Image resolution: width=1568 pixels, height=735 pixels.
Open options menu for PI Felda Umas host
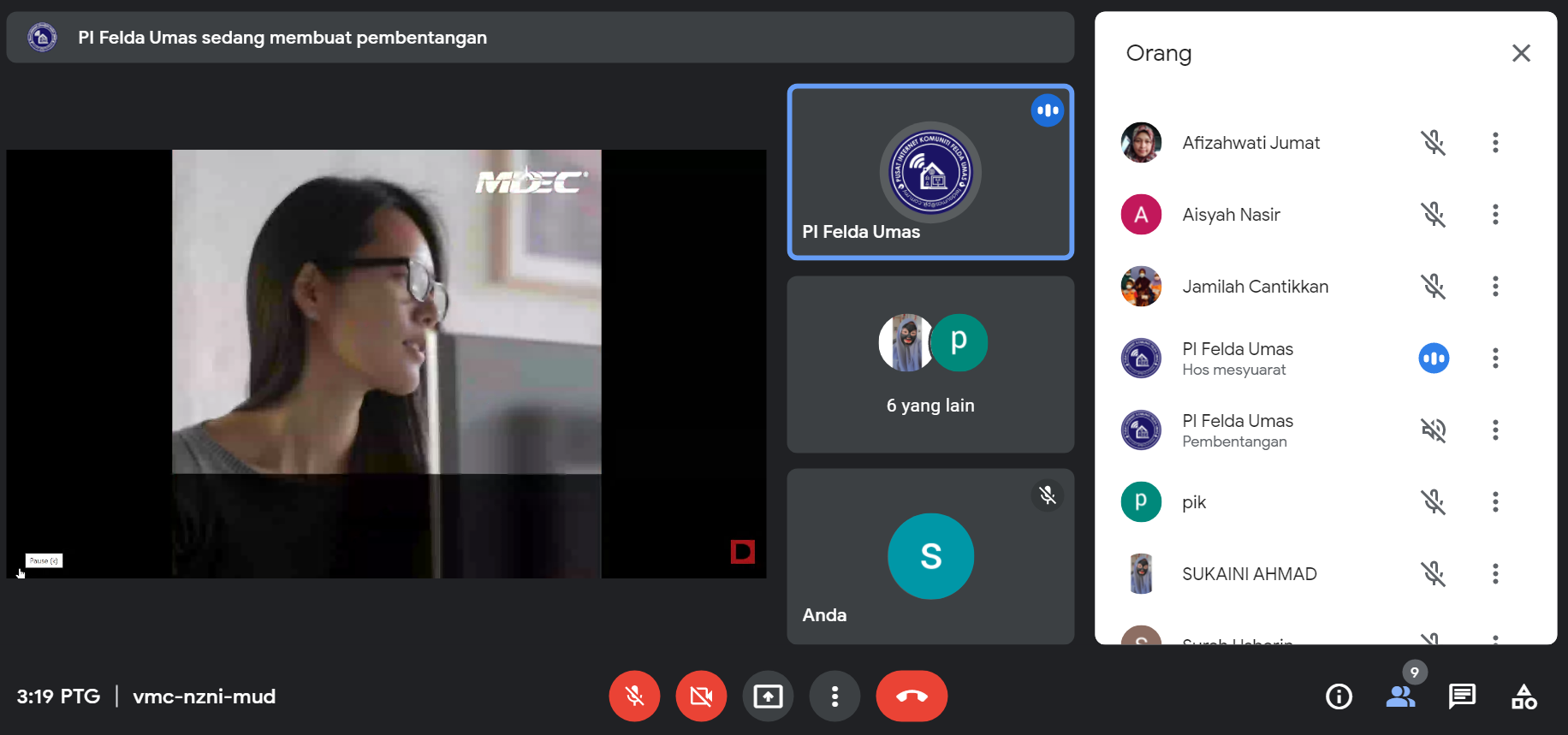1495,359
